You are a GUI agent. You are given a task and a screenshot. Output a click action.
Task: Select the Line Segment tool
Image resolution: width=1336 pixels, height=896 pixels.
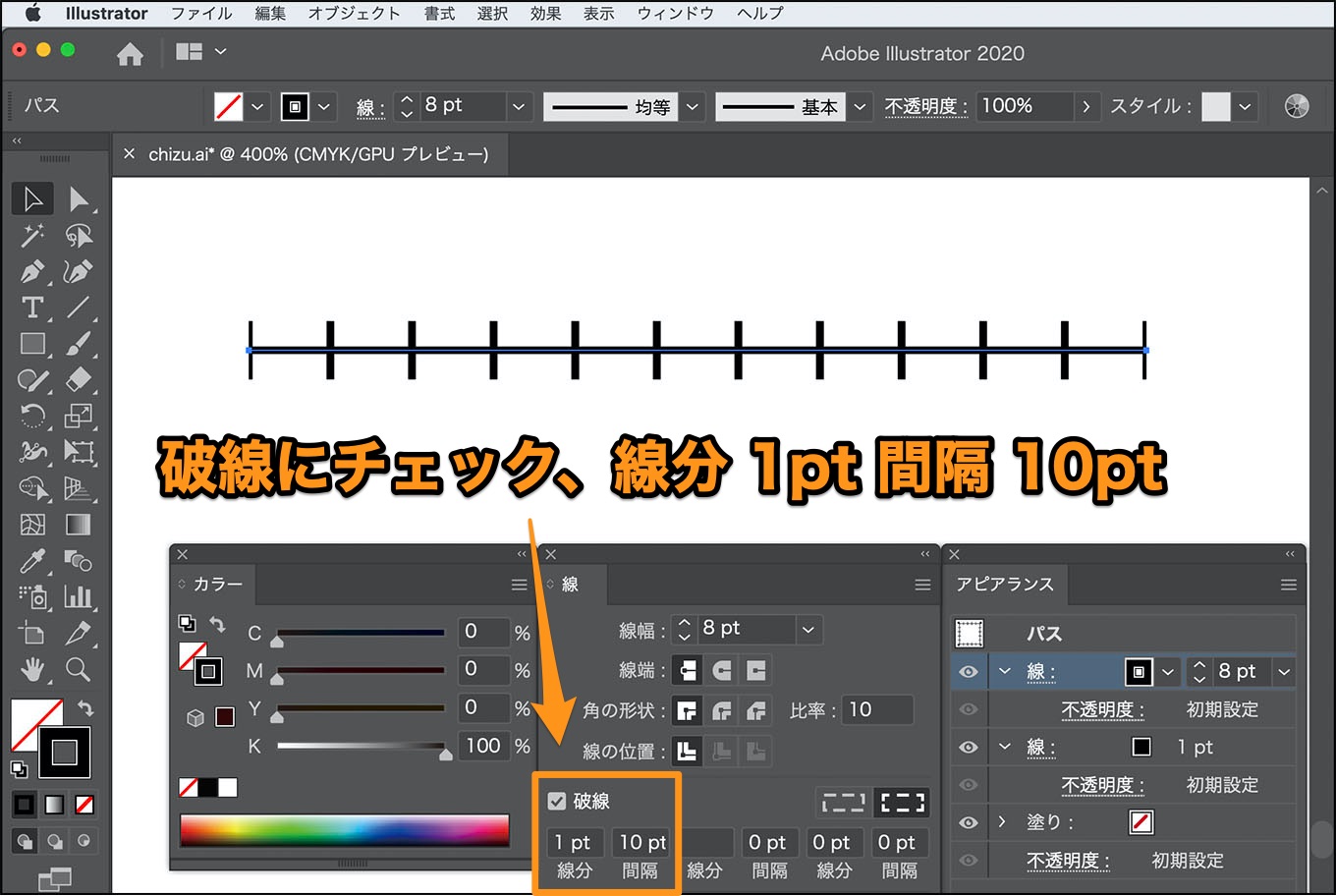click(79, 308)
